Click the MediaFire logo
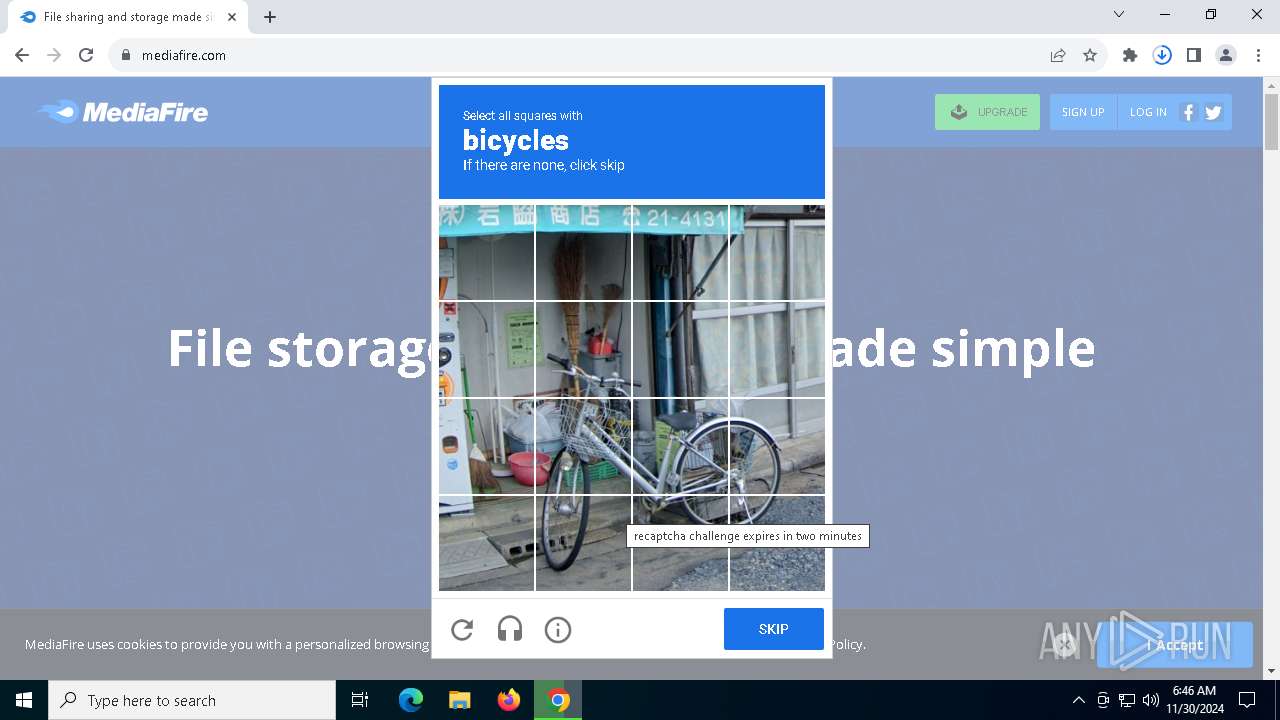Image resolution: width=1280 pixels, height=720 pixels. click(x=122, y=112)
